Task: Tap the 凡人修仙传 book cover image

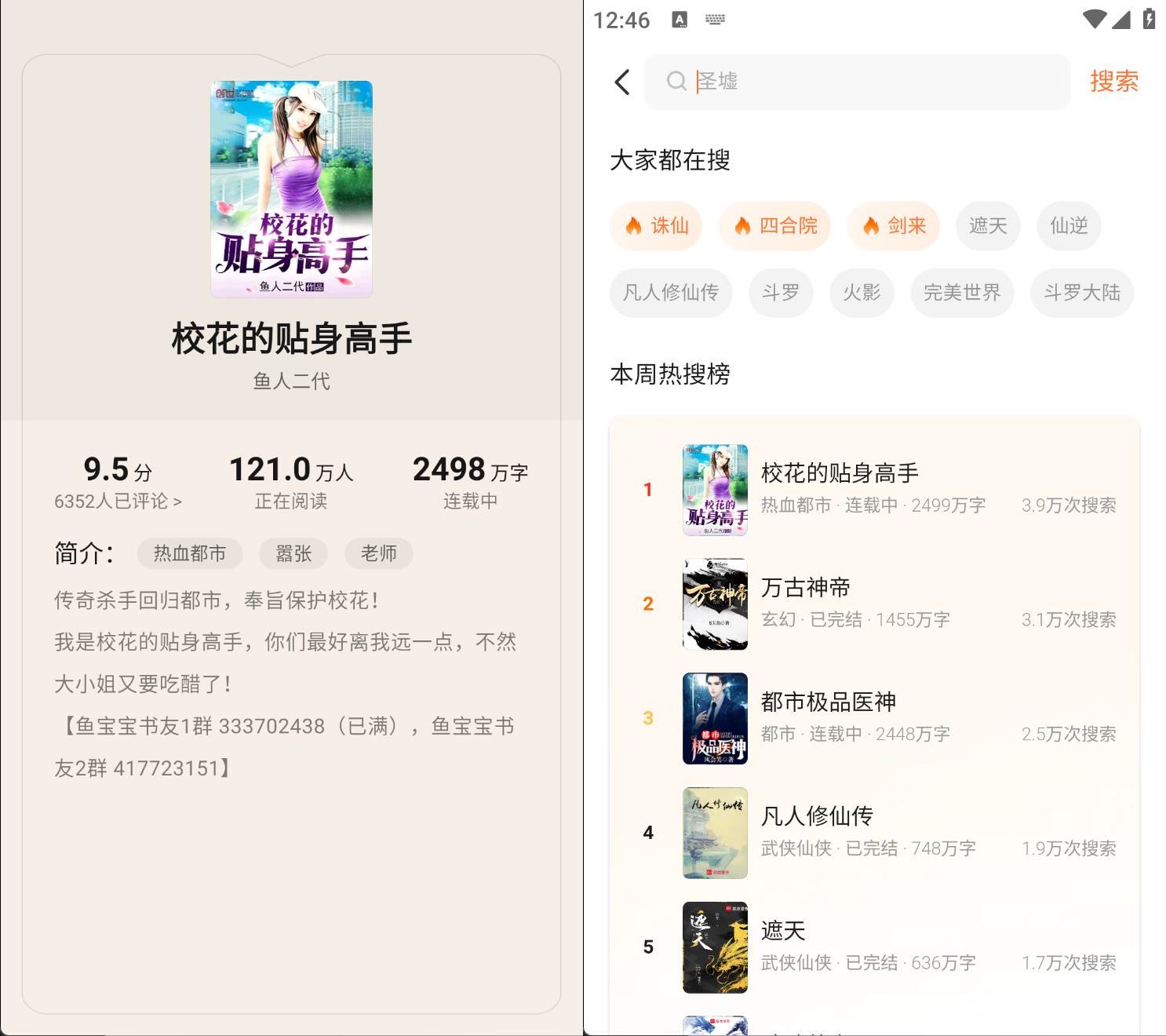Action: 715,833
